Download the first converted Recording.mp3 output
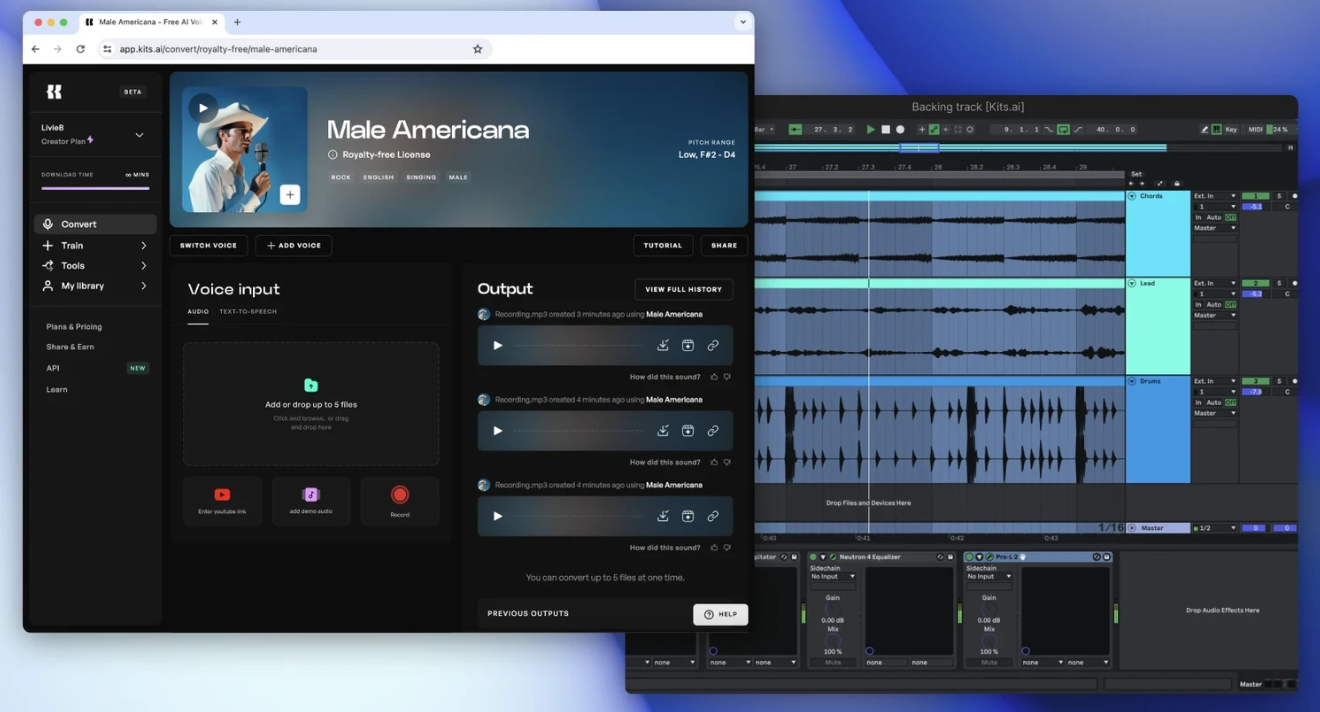1320x712 pixels. (x=663, y=344)
